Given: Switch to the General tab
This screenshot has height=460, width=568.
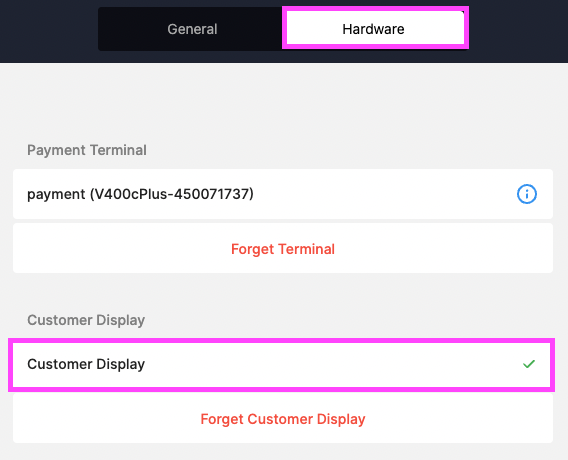Looking at the screenshot, I should [192, 29].
